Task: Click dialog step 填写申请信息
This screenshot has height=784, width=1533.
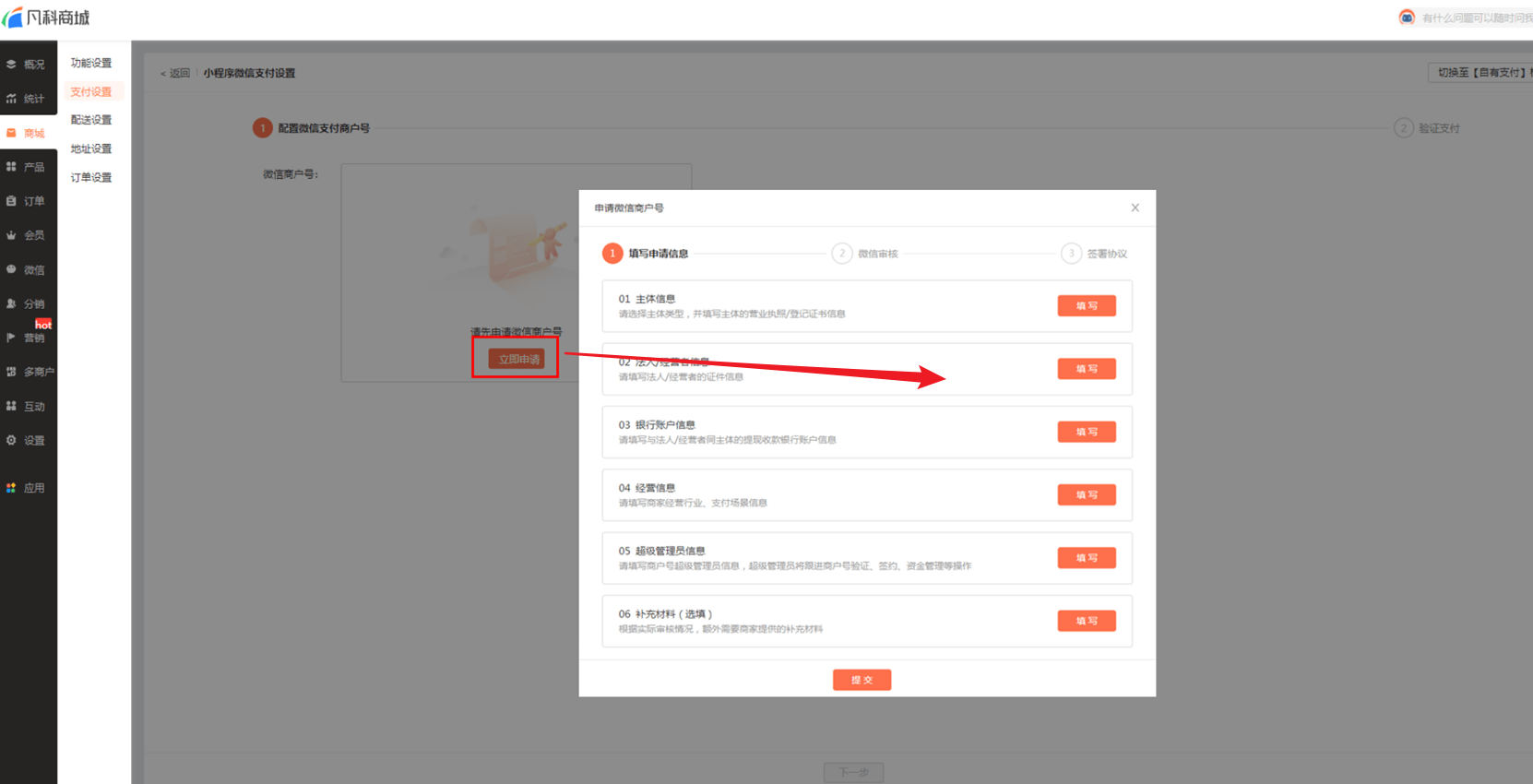Action: pos(646,254)
